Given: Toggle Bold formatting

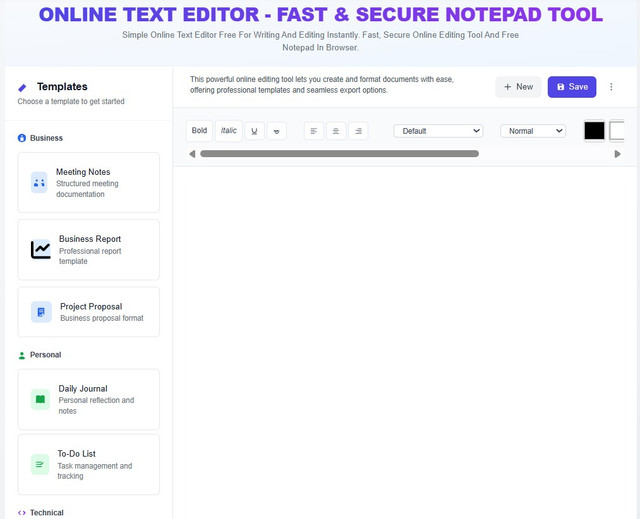Looking at the screenshot, I should click(x=199, y=131).
